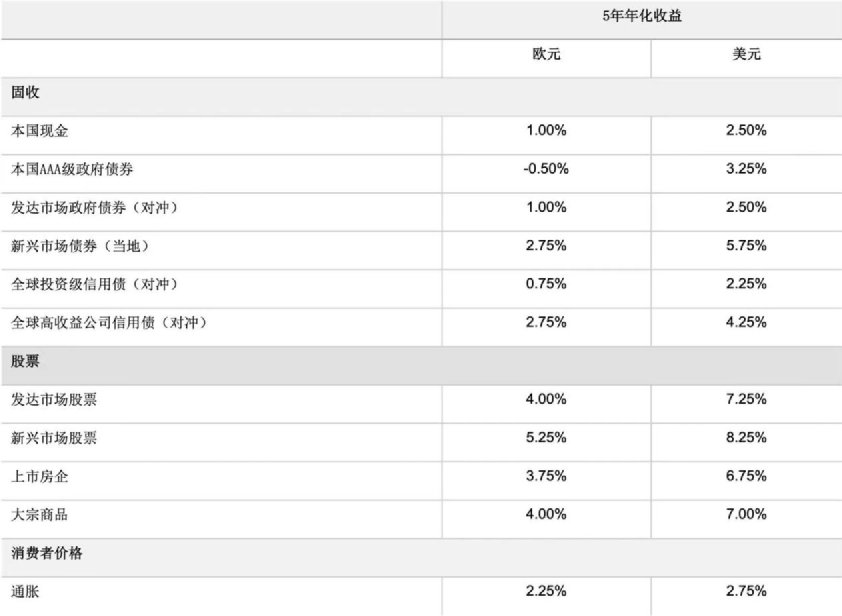
Task: Click the 欧元 column header
Action: tap(546, 55)
